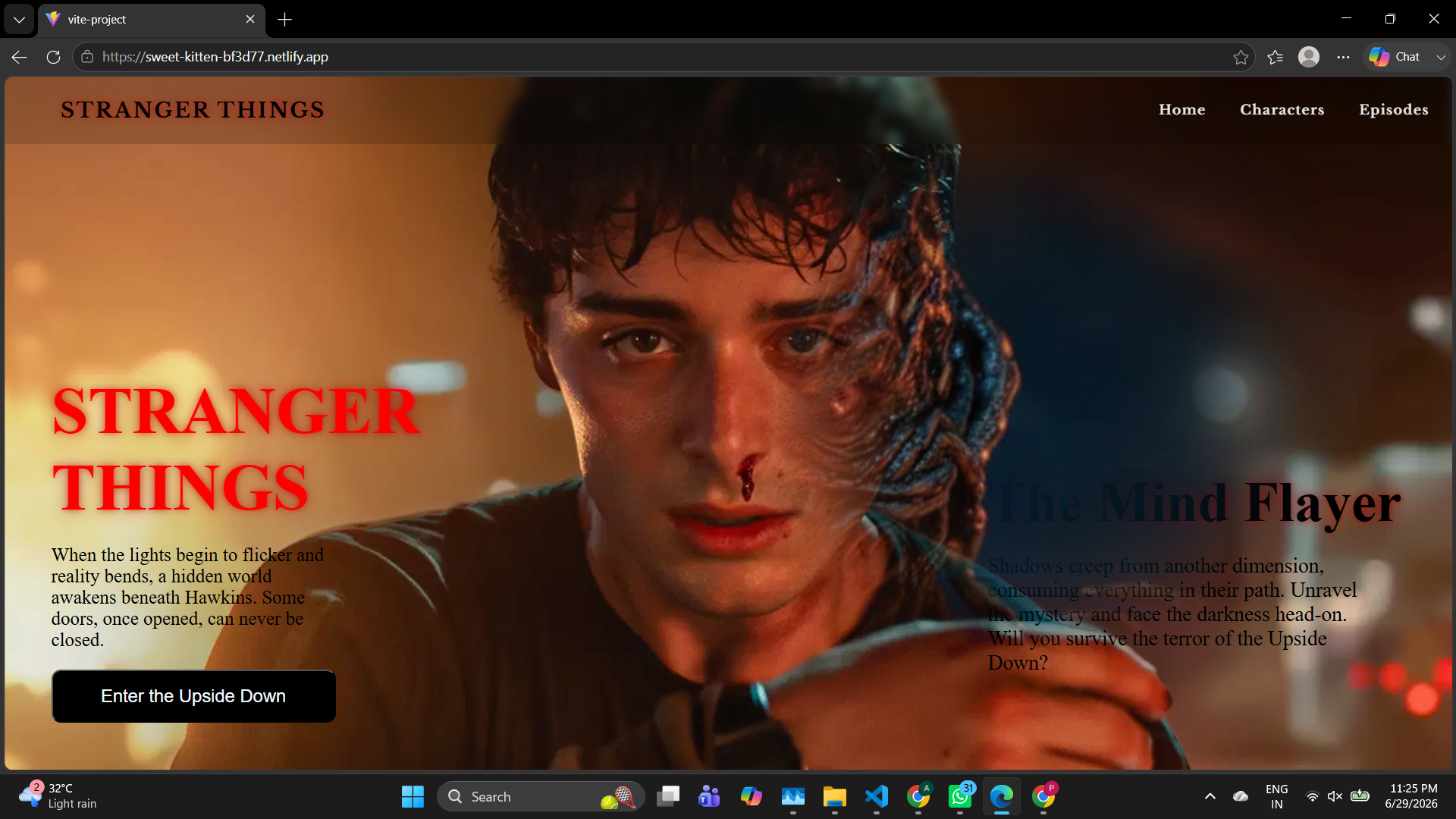The width and height of the screenshot is (1456, 819).
Task: Bookmark this page with the star icon
Action: (x=1241, y=57)
